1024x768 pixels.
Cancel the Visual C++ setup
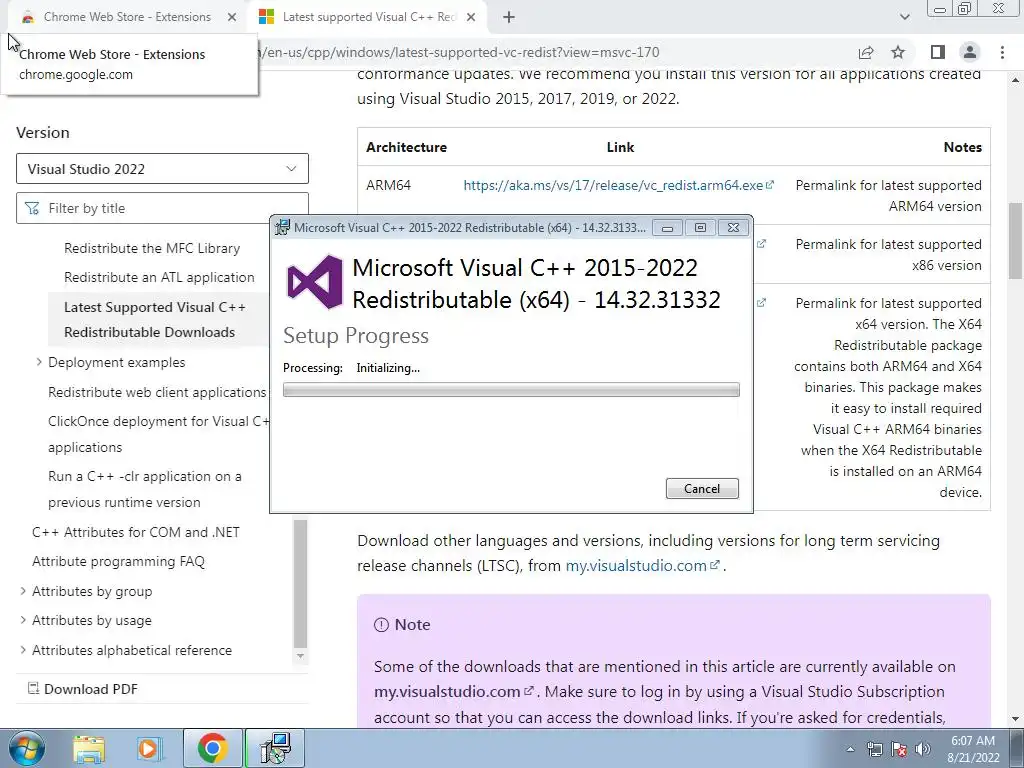[702, 488]
